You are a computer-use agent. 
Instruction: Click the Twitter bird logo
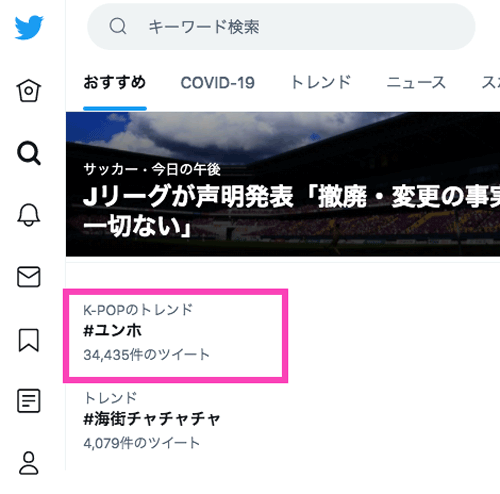[29, 27]
